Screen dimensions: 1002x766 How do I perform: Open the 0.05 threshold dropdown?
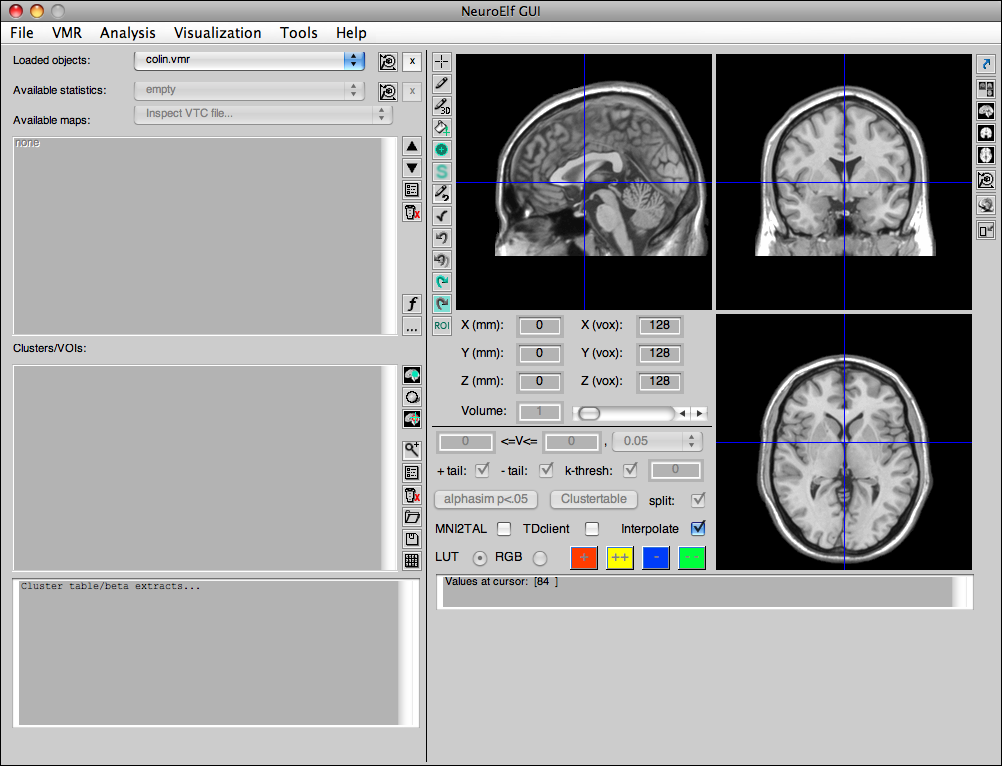655,441
